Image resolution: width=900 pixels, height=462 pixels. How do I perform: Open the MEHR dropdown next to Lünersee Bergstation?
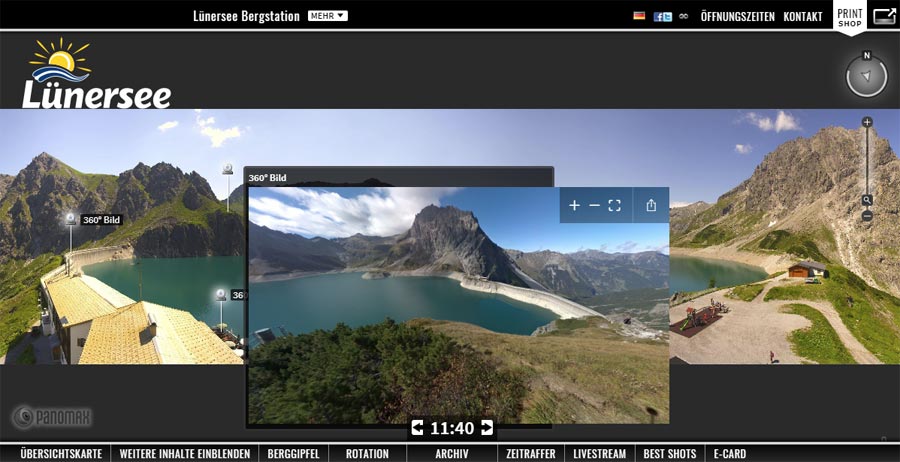328,16
